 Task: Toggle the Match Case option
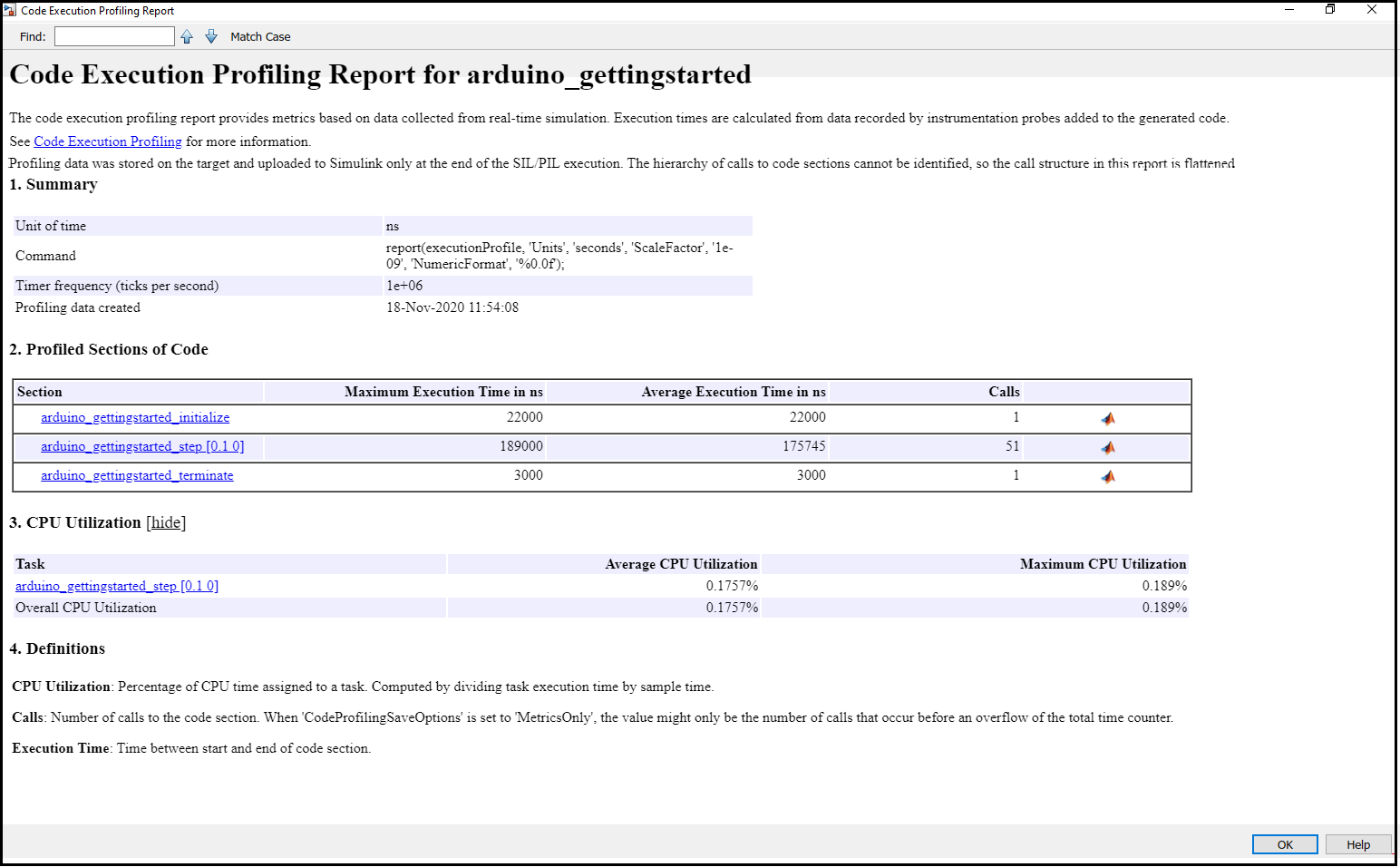[260, 36]
